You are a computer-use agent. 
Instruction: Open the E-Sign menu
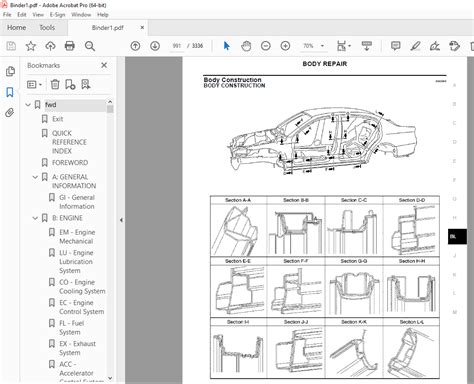(58, 15)
